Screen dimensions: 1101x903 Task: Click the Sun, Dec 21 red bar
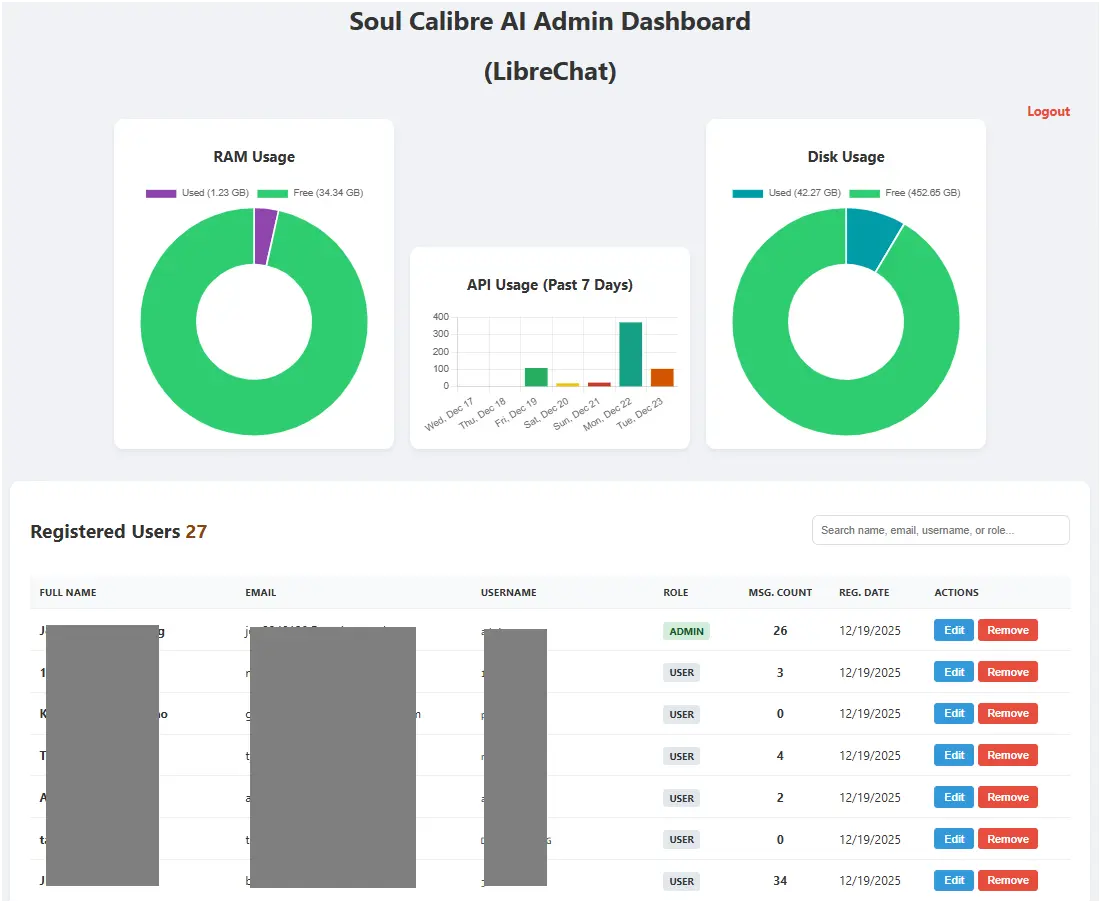click(599, 384)
